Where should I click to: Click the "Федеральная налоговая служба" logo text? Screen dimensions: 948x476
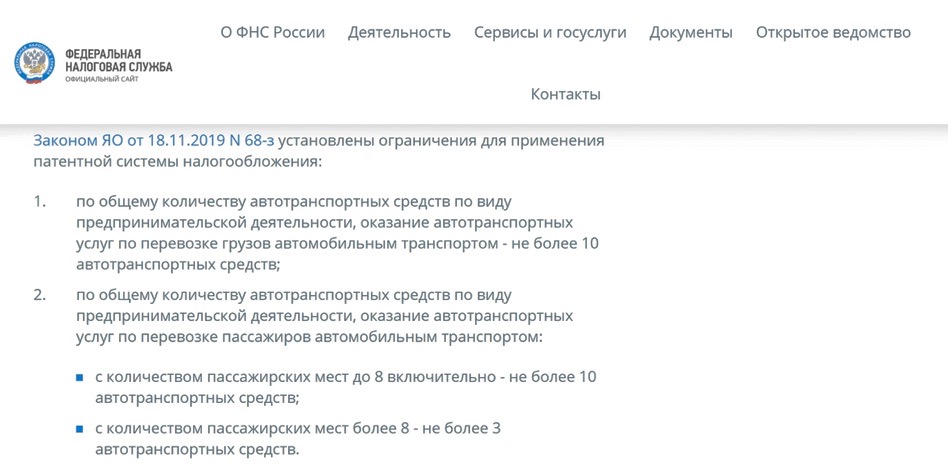(x=117, y=60)
